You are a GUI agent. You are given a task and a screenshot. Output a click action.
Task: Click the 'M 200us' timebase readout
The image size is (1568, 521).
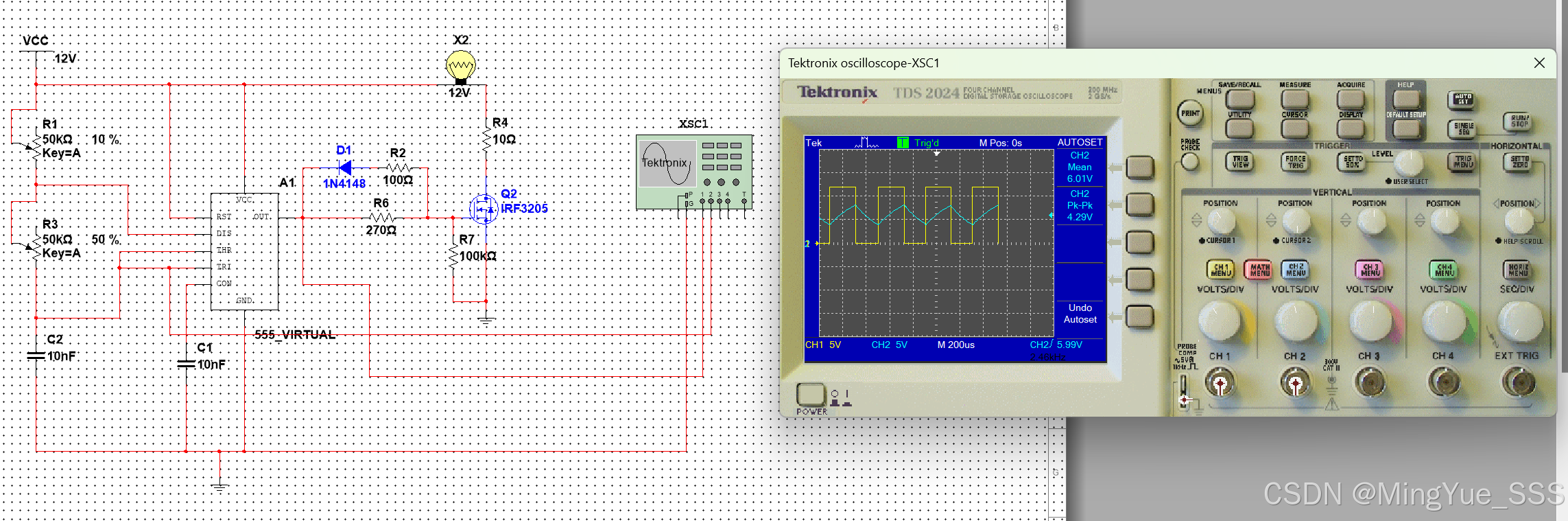(x=955, y=345)
